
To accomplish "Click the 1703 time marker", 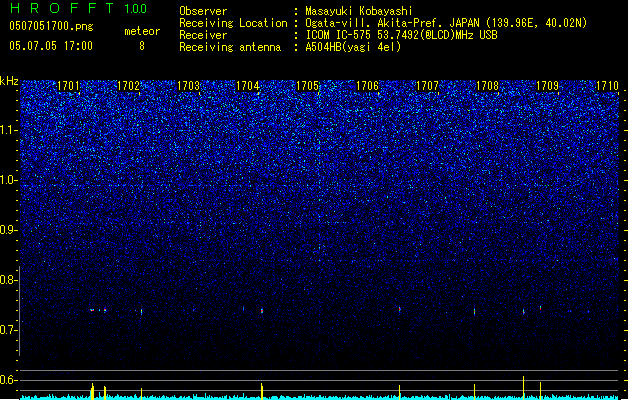I will (x=188, y=86).
